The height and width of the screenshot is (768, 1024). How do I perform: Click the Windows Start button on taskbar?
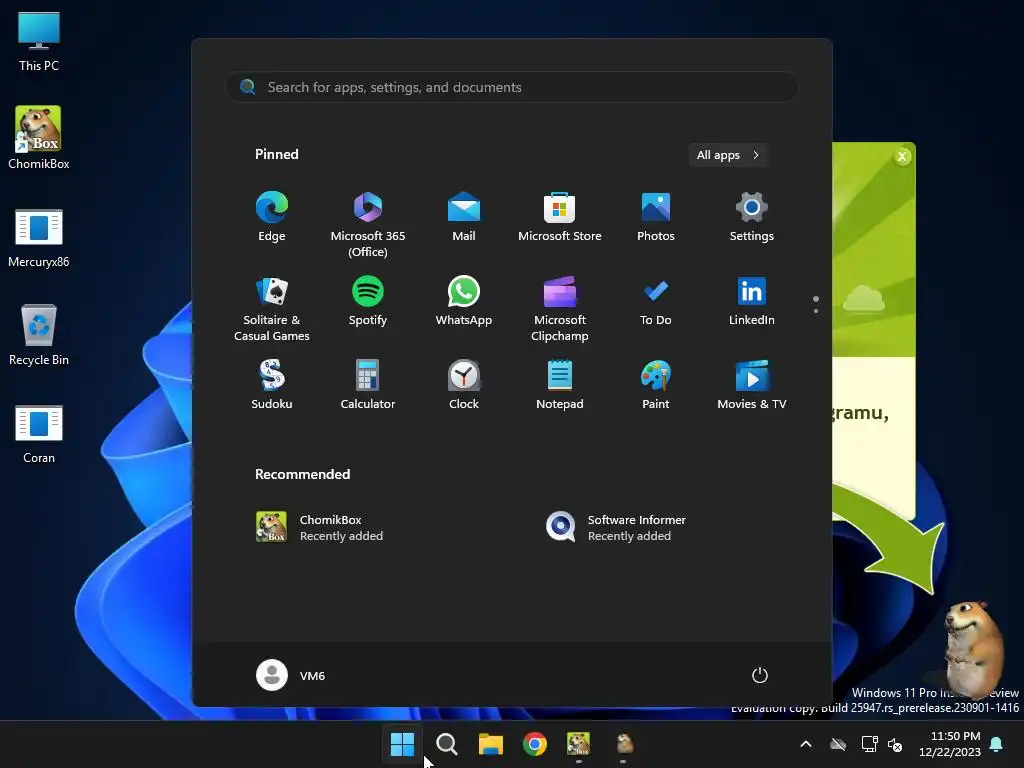tap(402, 744)
